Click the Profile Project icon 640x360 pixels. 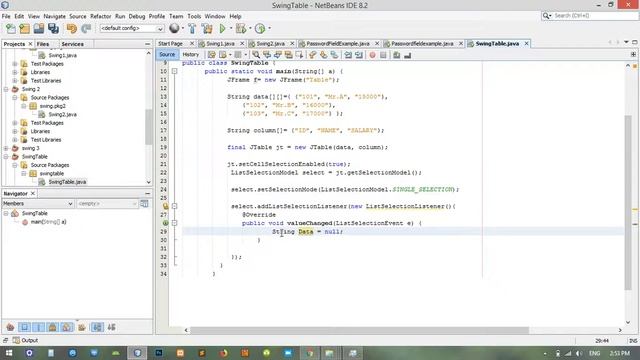click(260, 28)
